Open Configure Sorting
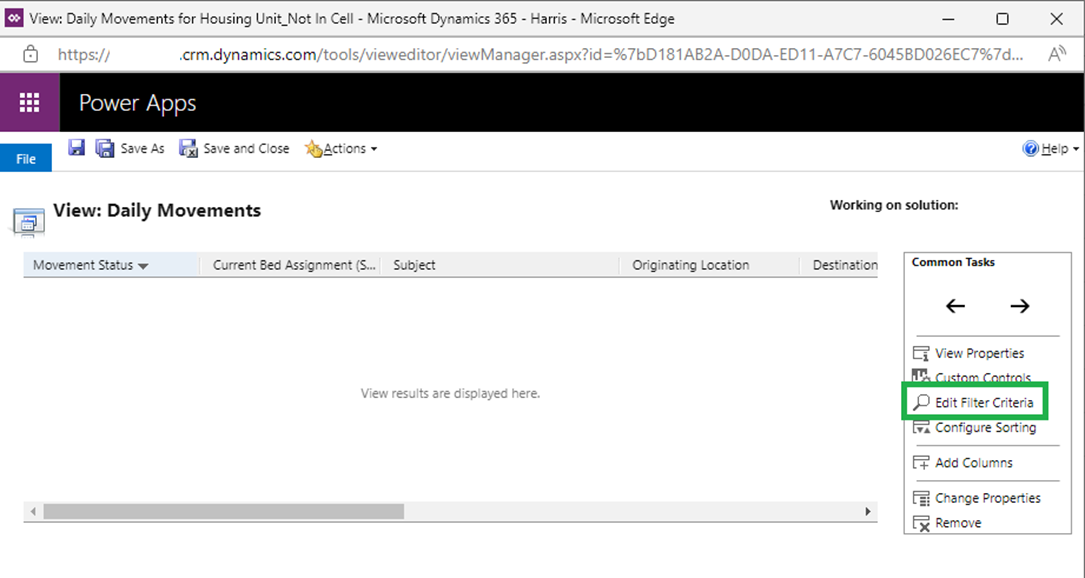 (x=985, y=427)
